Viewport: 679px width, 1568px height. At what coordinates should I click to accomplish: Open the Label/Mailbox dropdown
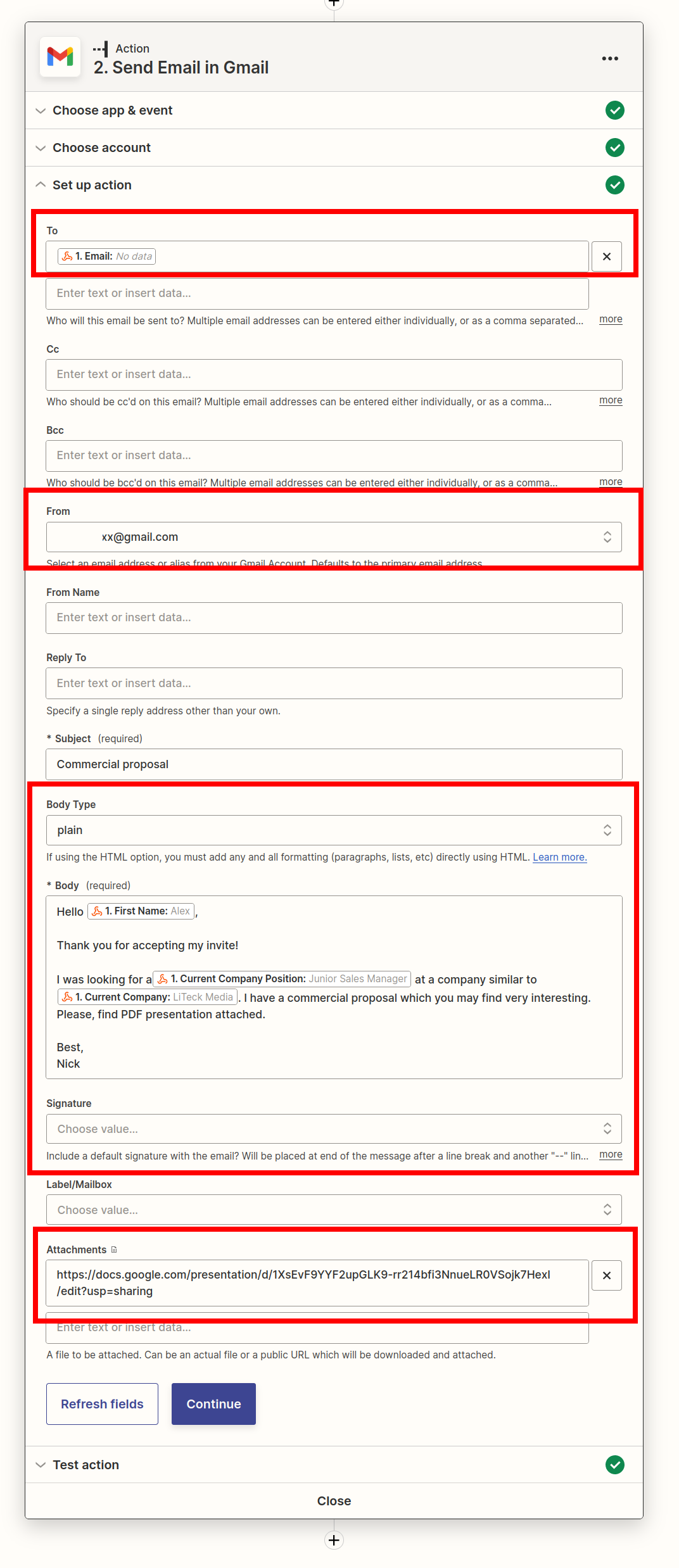[334, 1210]
